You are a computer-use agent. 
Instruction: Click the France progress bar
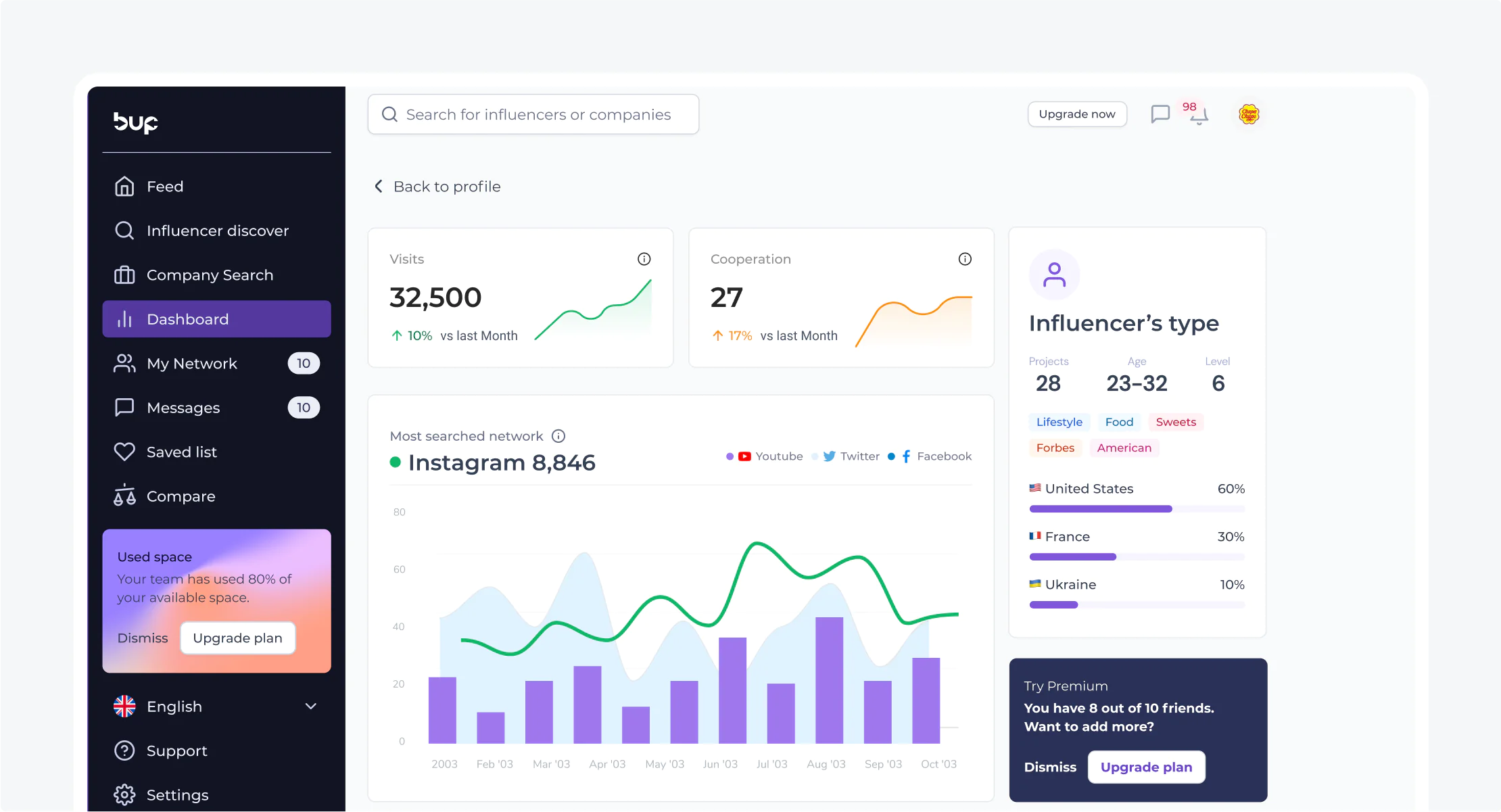click(1137, 557)
